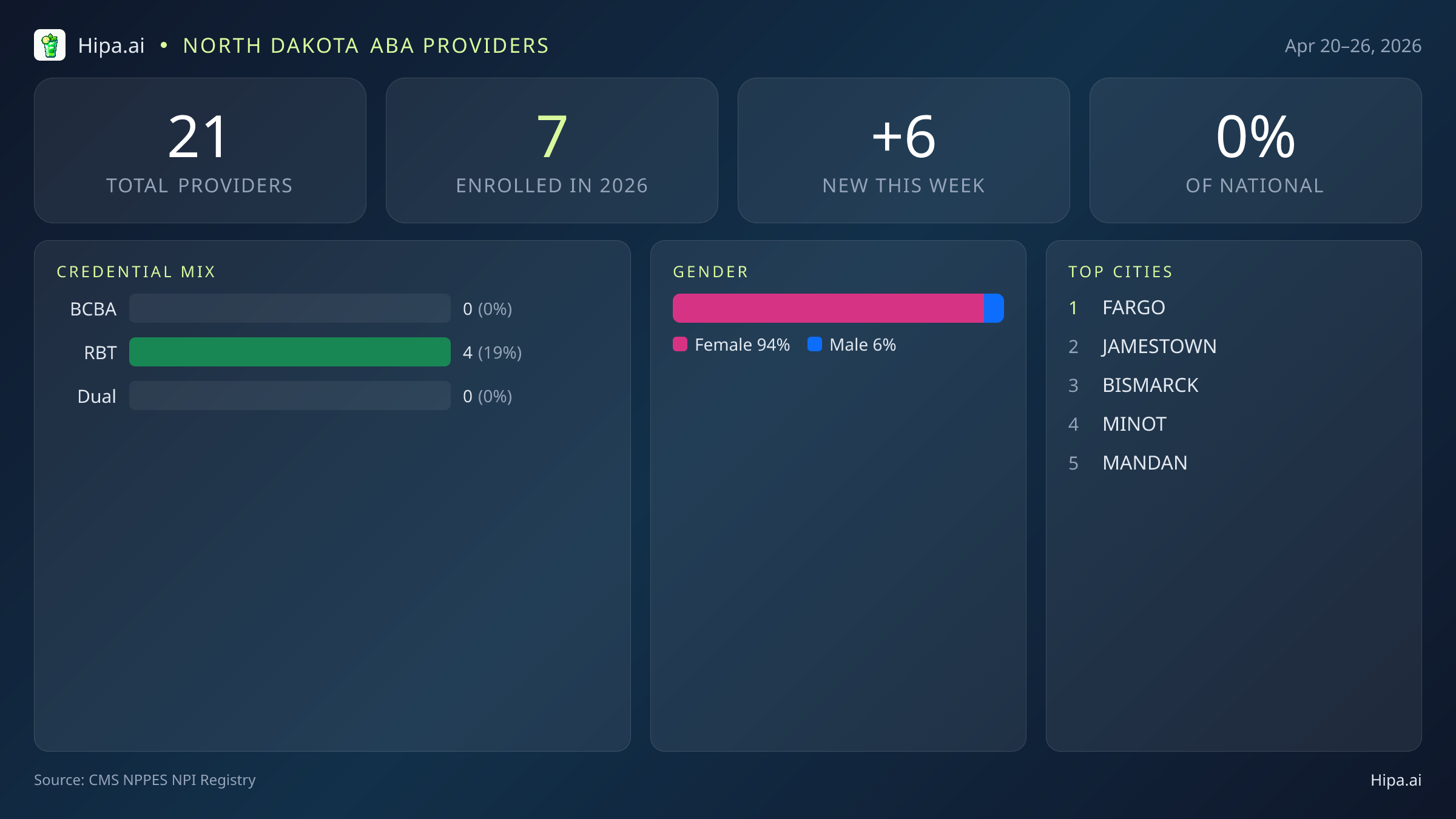Open the North Dakota ABA Providers title

pos(366,45)
